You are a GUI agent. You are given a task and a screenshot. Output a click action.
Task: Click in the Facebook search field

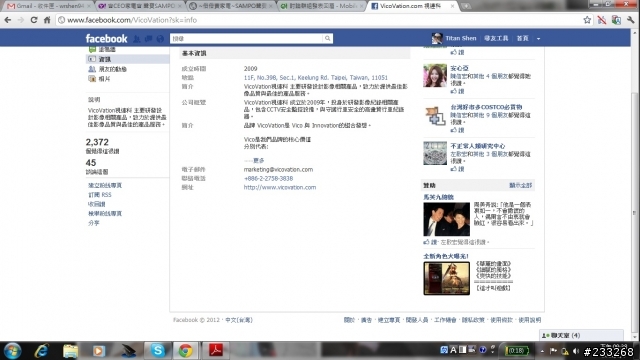[246, 38]
